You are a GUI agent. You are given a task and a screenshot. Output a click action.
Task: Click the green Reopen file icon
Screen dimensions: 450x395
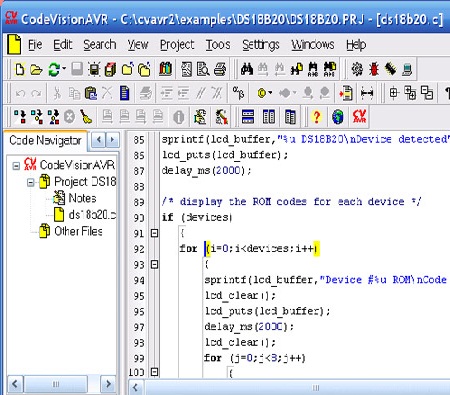point(54,70)
